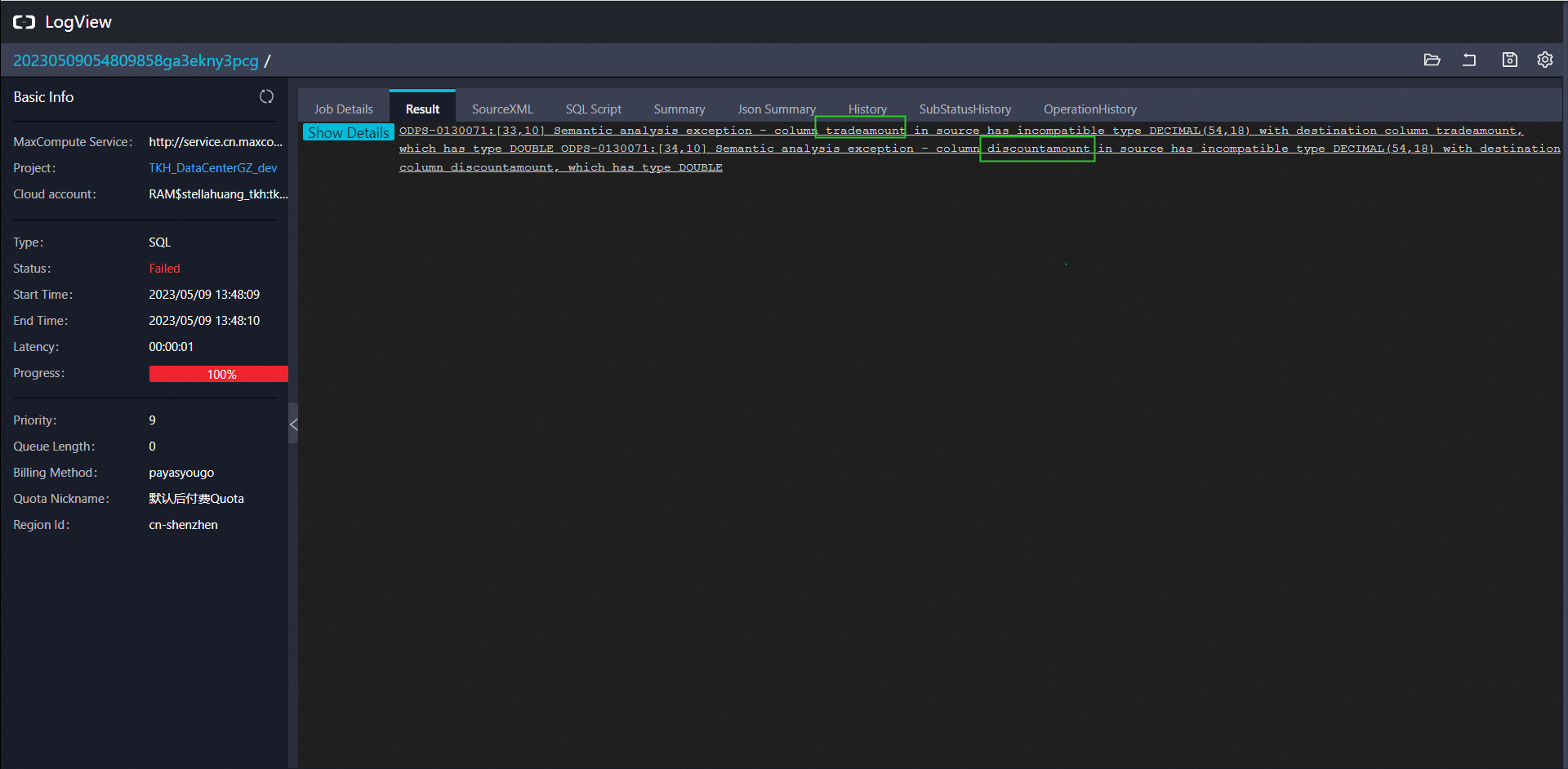Viewport: 1568px width, 769px height.
Task: Click the Cloud account RAM$stellahuang value
Action: tap(218, 193)
